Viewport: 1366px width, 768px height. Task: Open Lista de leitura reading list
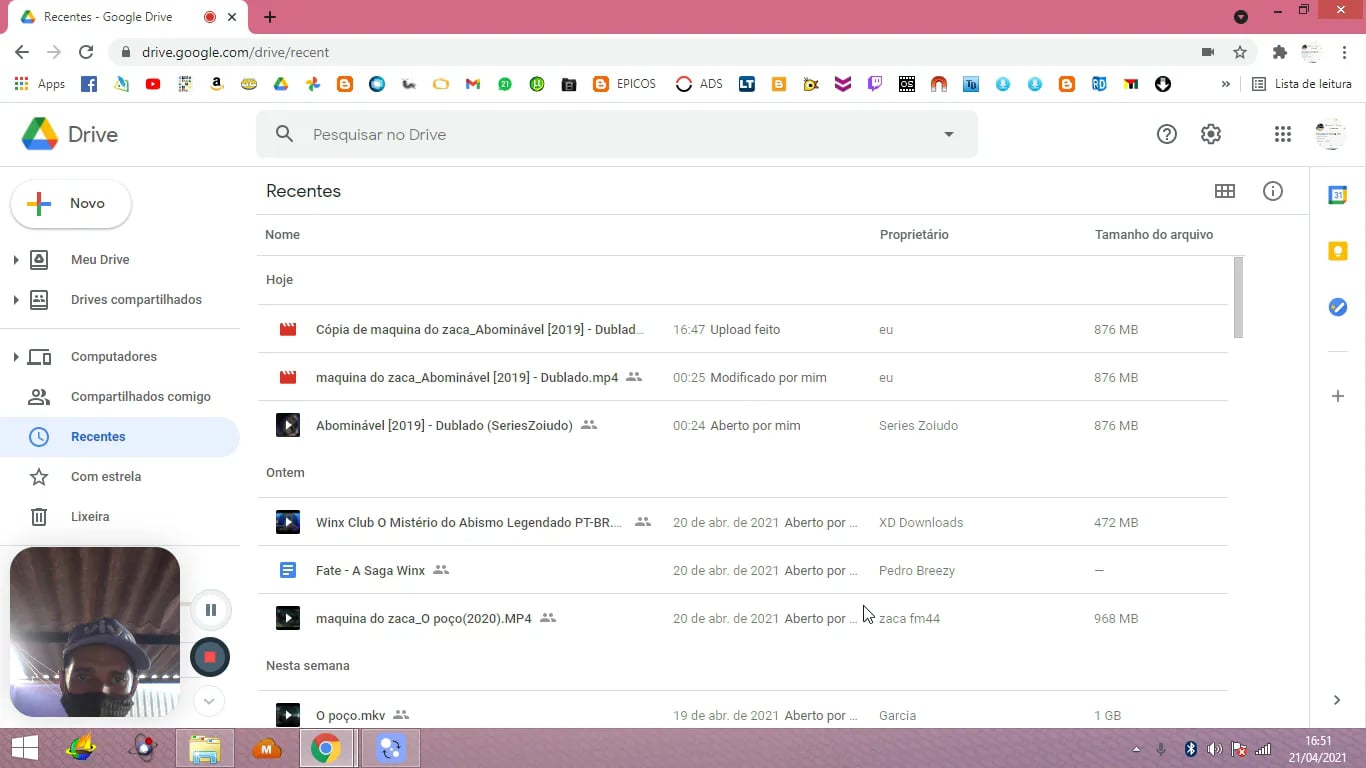1302,84
